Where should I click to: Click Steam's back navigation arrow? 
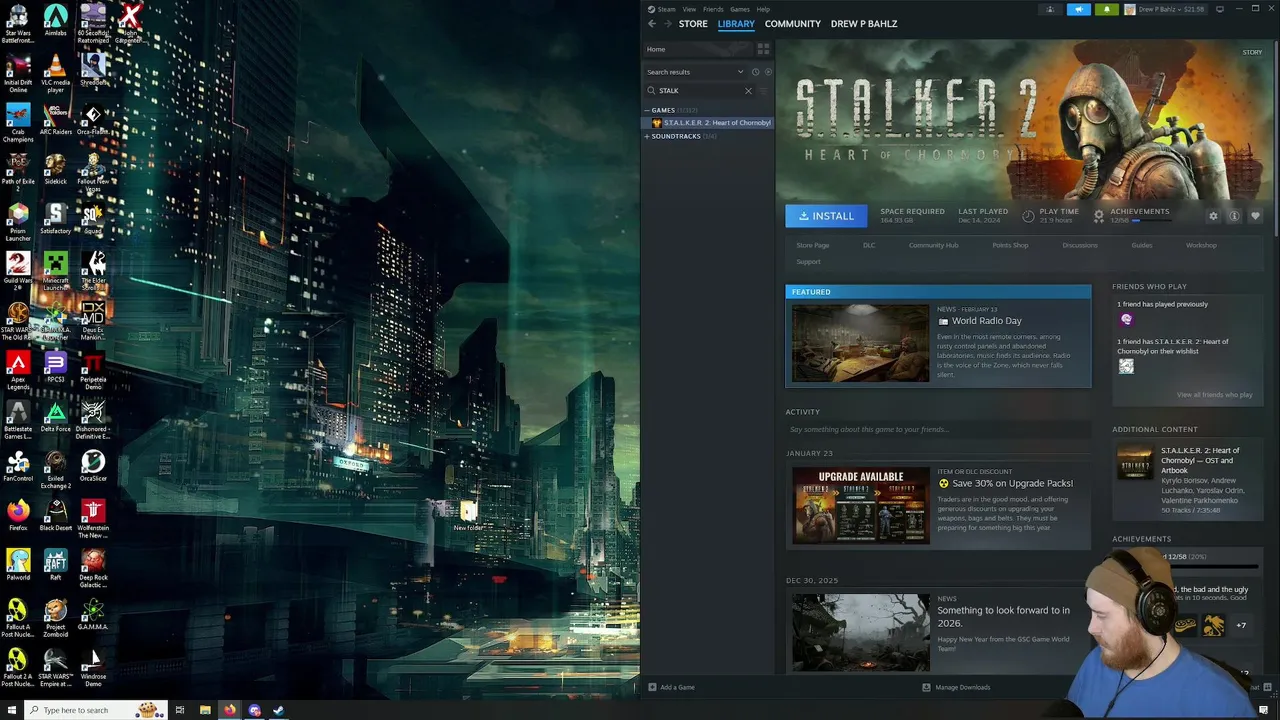click(652, 24)
